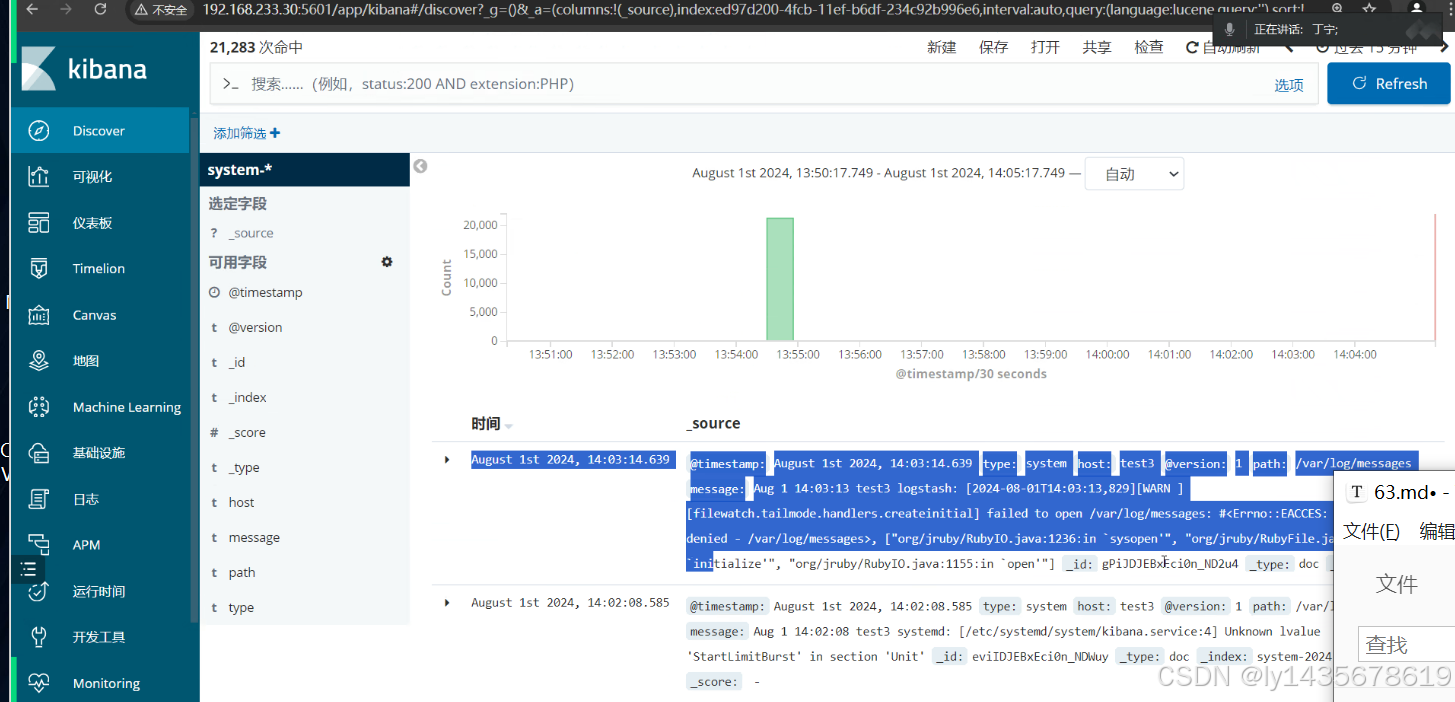Click 新建 in the top menu

coord(942,47)
